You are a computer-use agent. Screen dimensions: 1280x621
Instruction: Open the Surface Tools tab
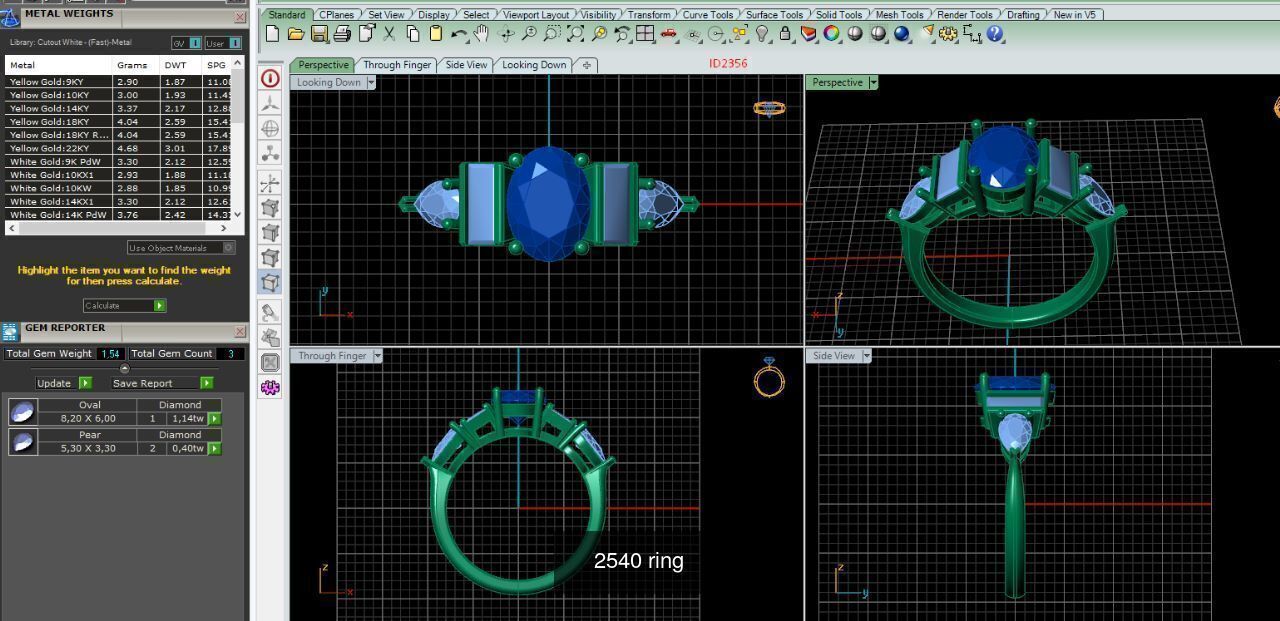coord(774,15)
